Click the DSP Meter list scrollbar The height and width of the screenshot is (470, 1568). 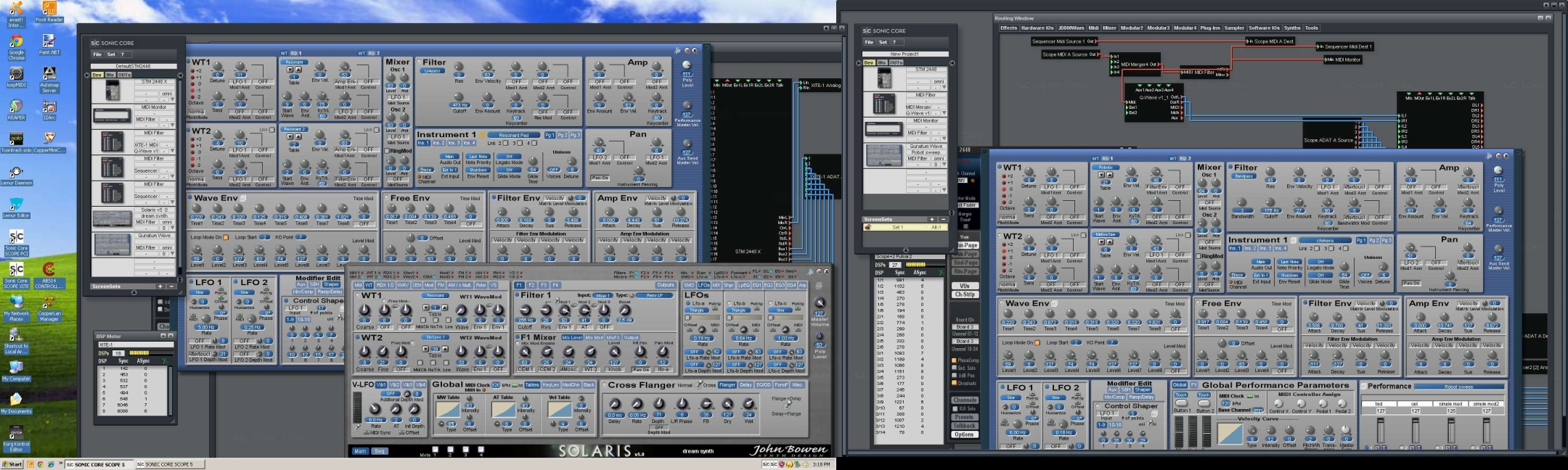coord(171,390)
